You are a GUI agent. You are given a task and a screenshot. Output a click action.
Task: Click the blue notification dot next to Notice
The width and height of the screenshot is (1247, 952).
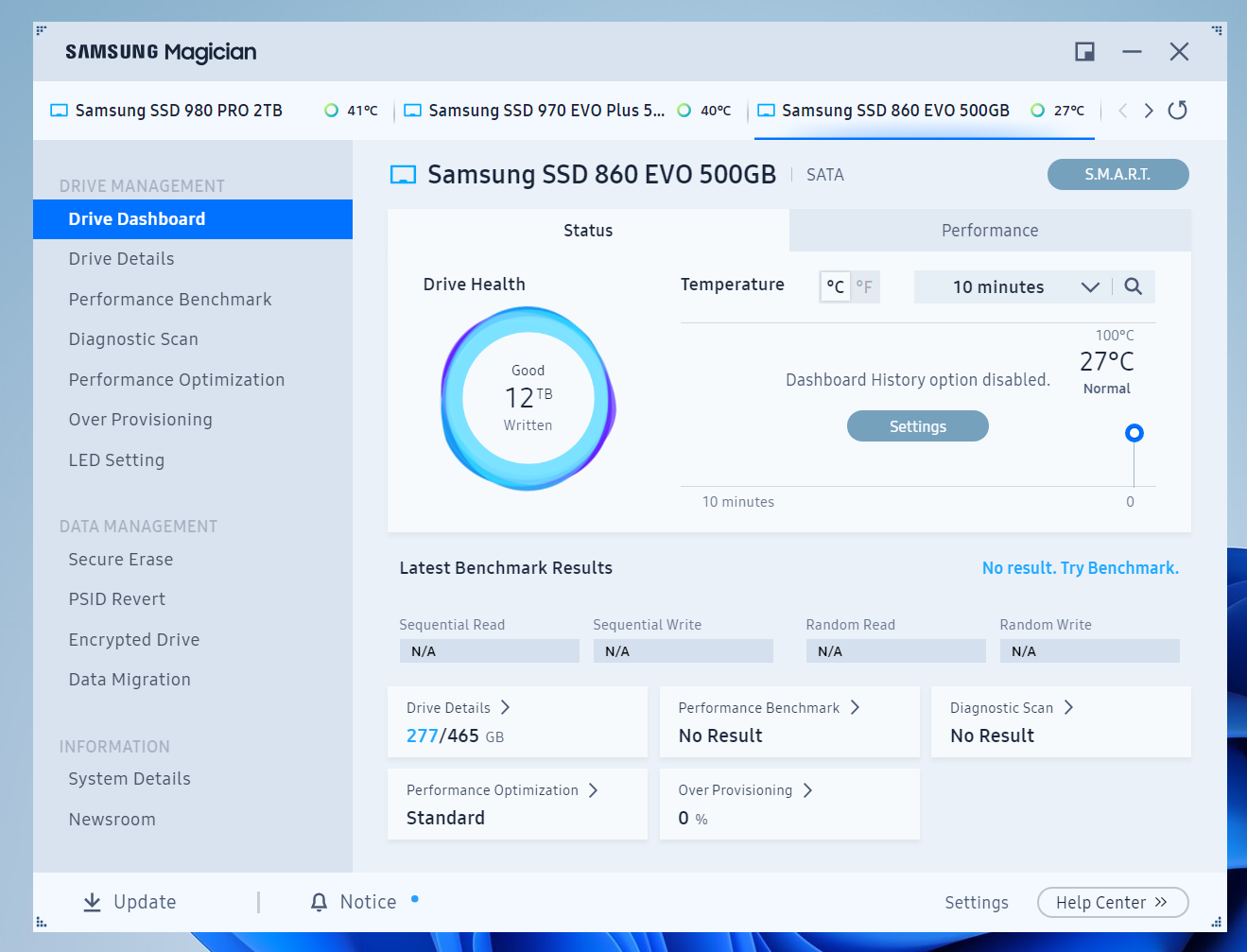pos(415,899)
